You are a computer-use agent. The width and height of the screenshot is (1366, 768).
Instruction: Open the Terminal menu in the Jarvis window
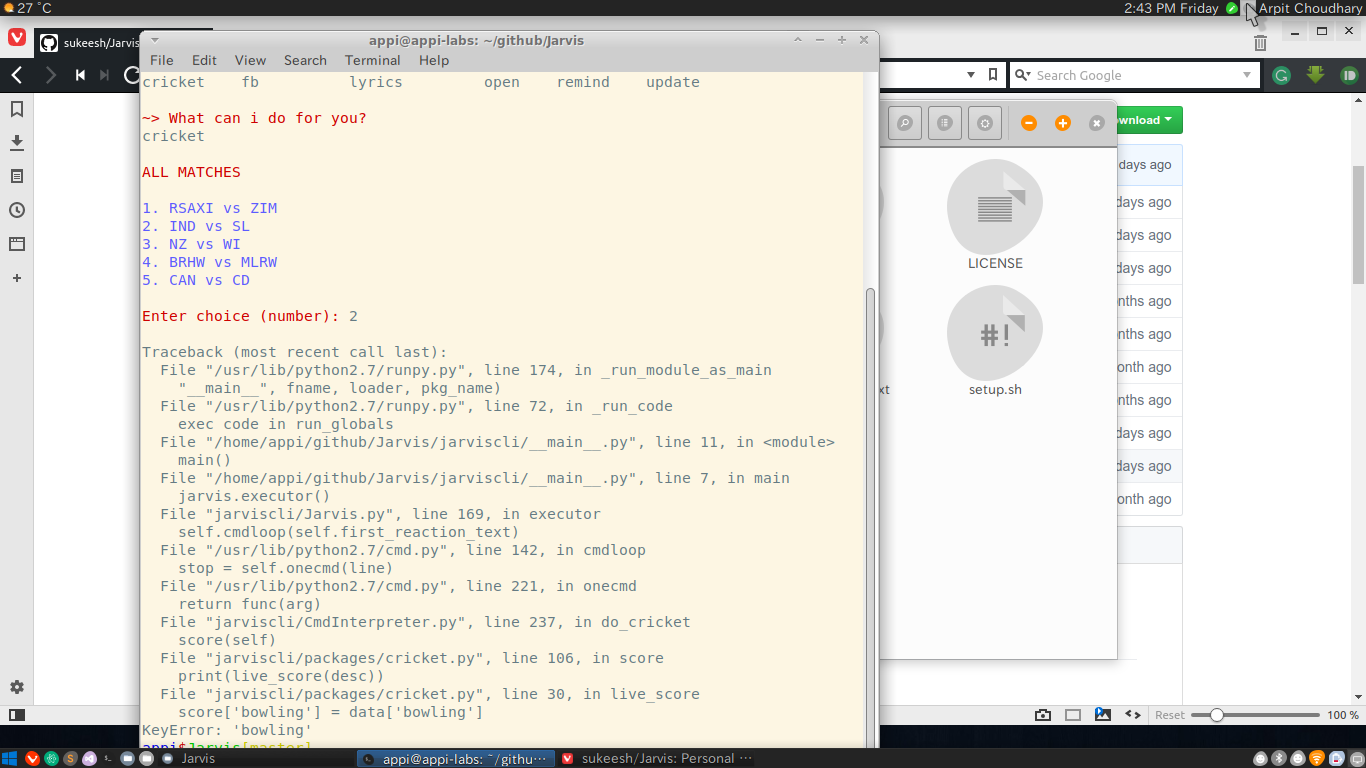pos(372,60)
